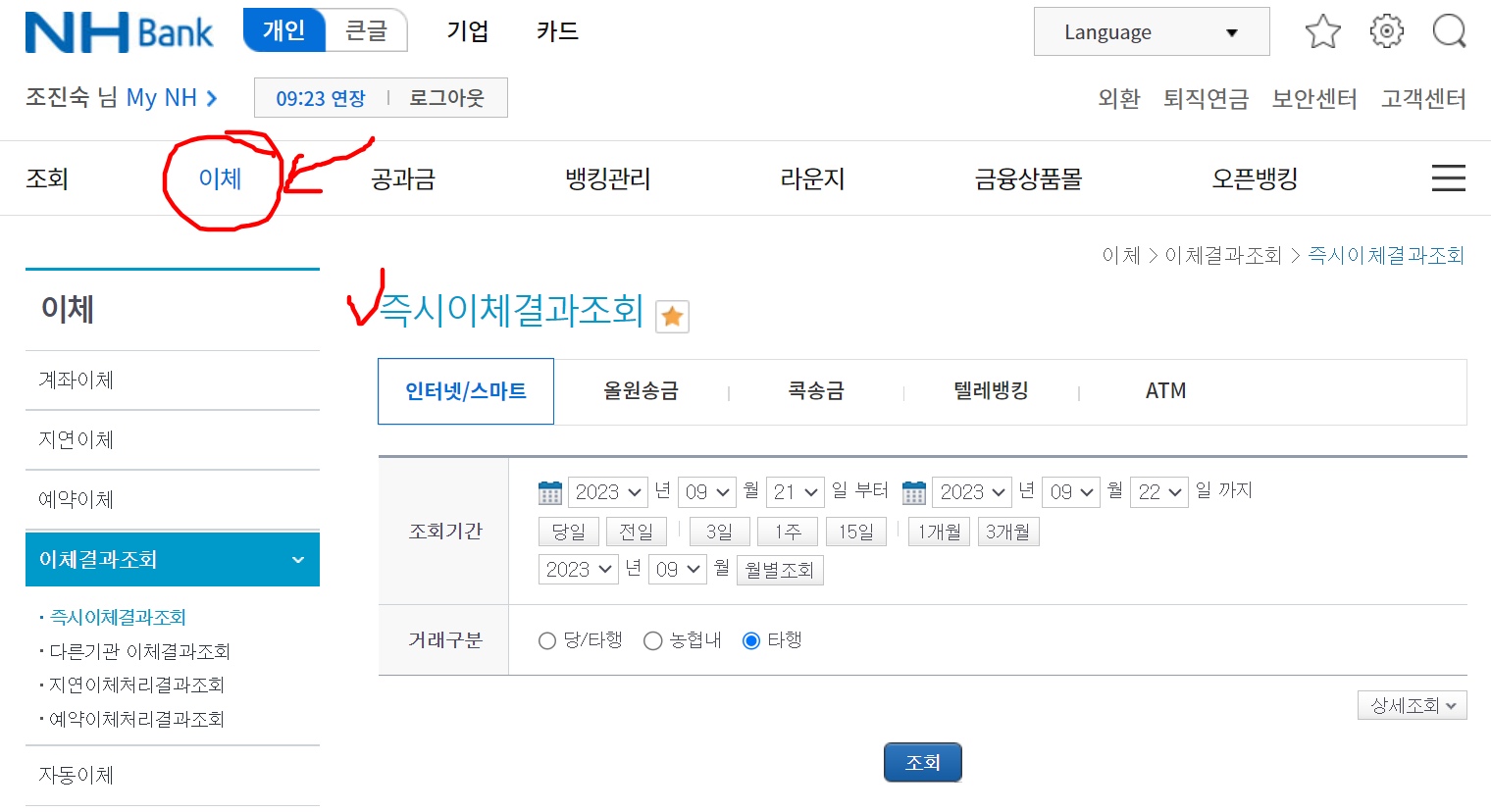1491x812 pixels.
Task: Select the 당/타행 radio button
Action: point(547,639)
